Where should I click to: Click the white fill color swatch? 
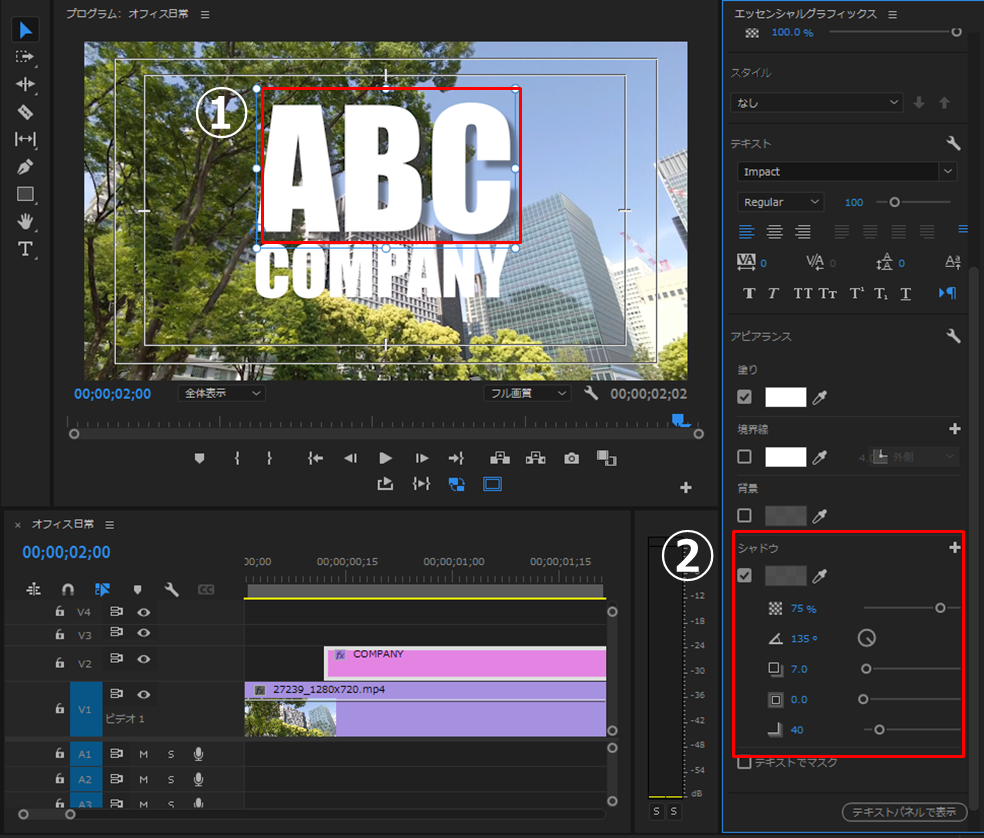785,397
